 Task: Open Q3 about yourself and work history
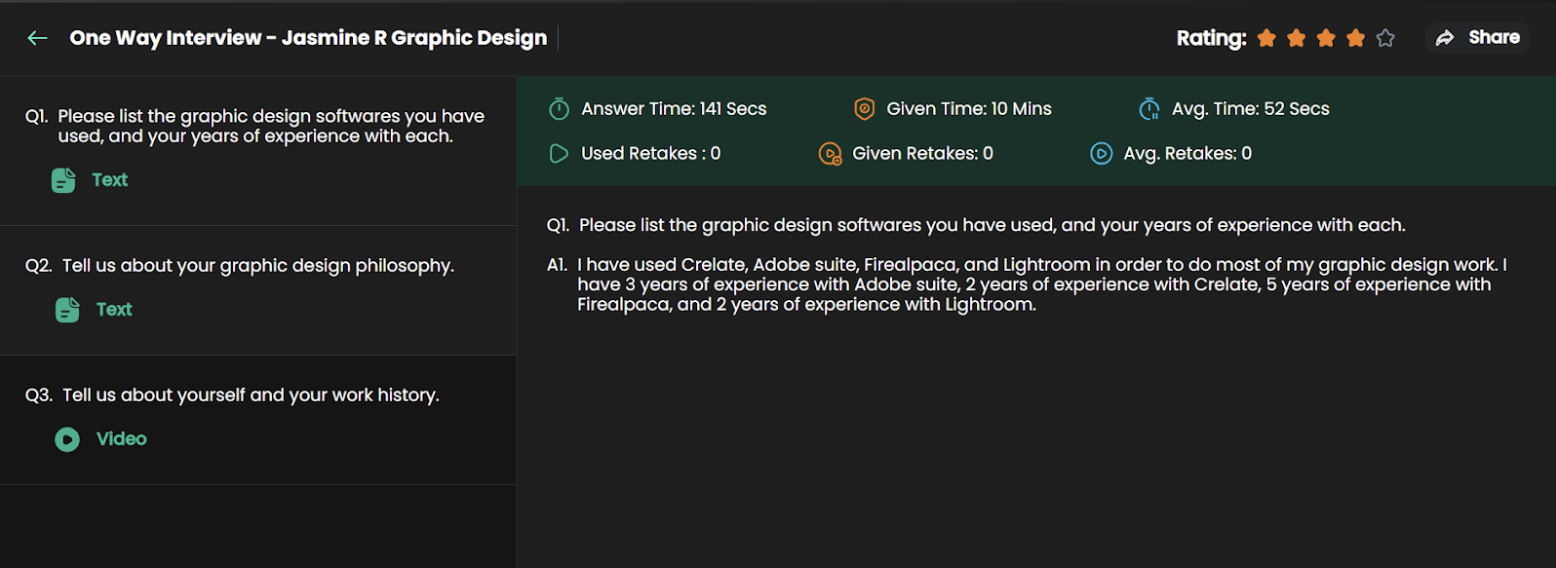pos(250,395)
